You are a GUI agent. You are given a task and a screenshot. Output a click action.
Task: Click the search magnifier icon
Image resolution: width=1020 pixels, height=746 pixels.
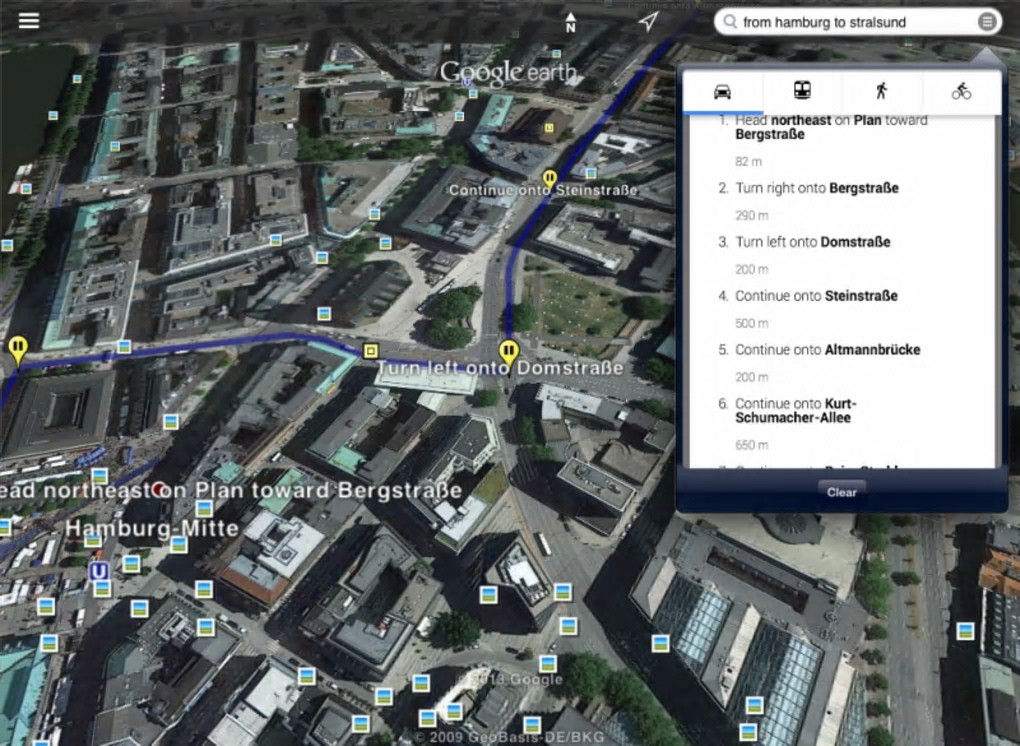coord(730,22)
